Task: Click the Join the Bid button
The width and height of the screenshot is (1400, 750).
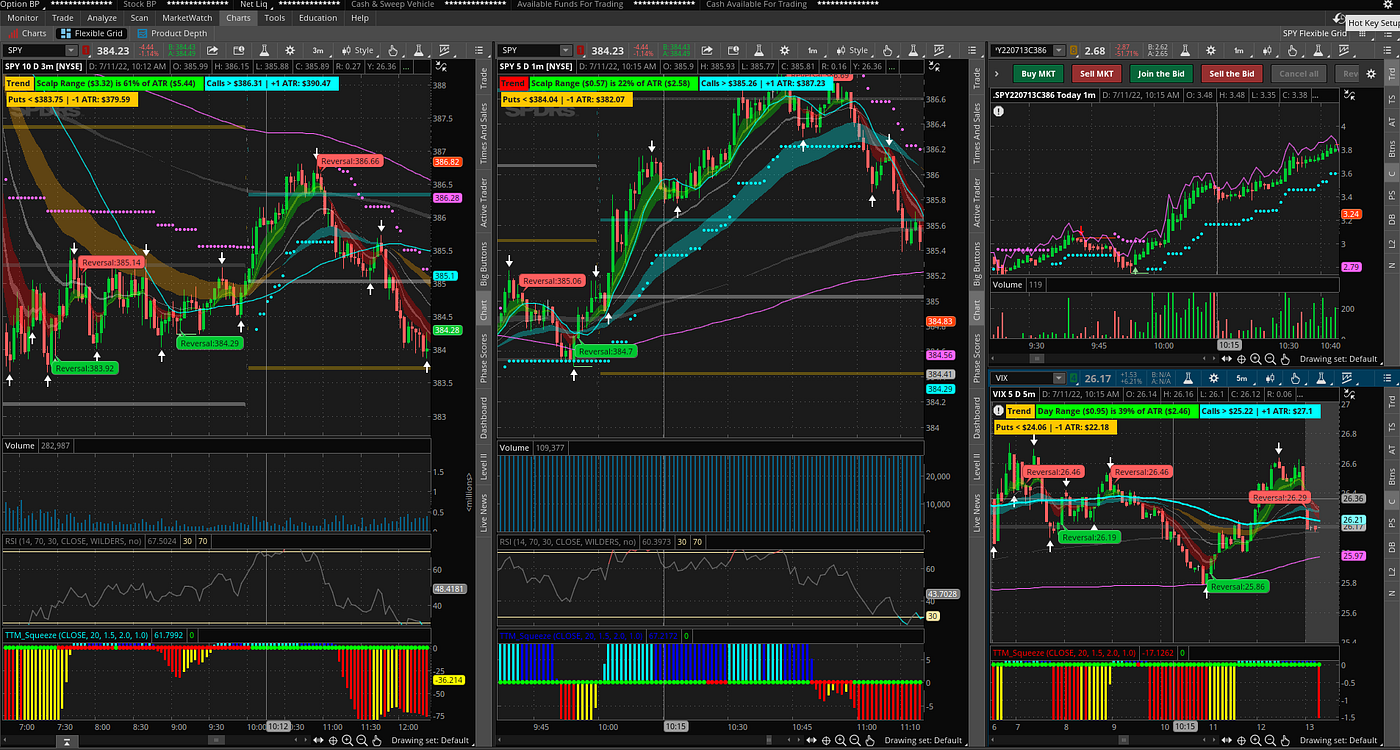Action: (x=1161, y=74)
